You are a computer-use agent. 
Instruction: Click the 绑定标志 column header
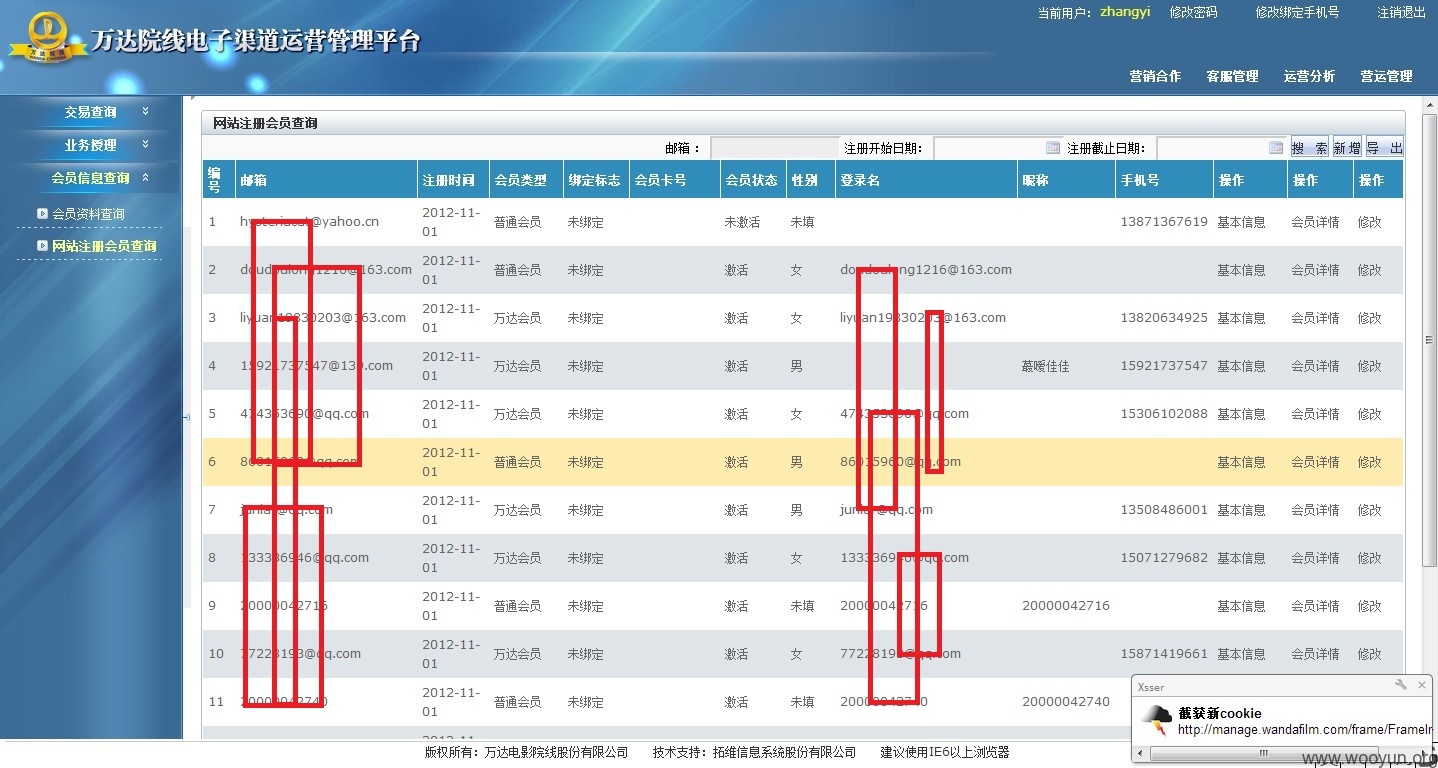tap(596, 180)
